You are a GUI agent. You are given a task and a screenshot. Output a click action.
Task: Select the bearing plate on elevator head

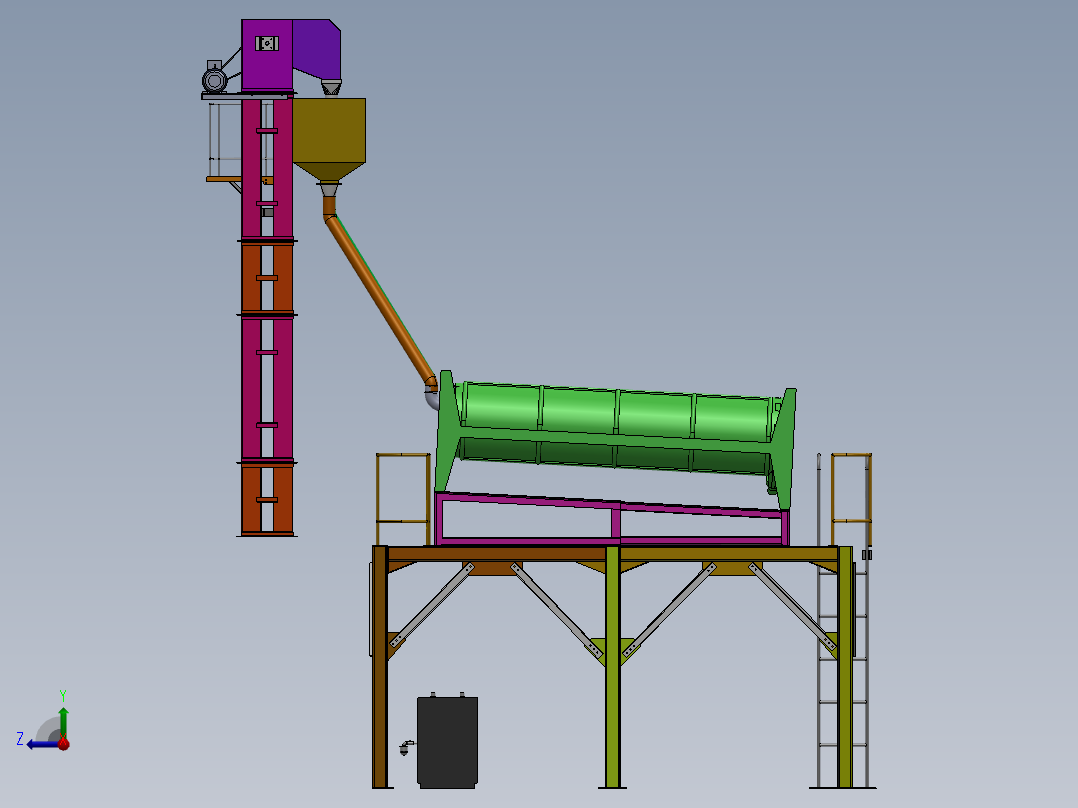(x=267, y=43)
